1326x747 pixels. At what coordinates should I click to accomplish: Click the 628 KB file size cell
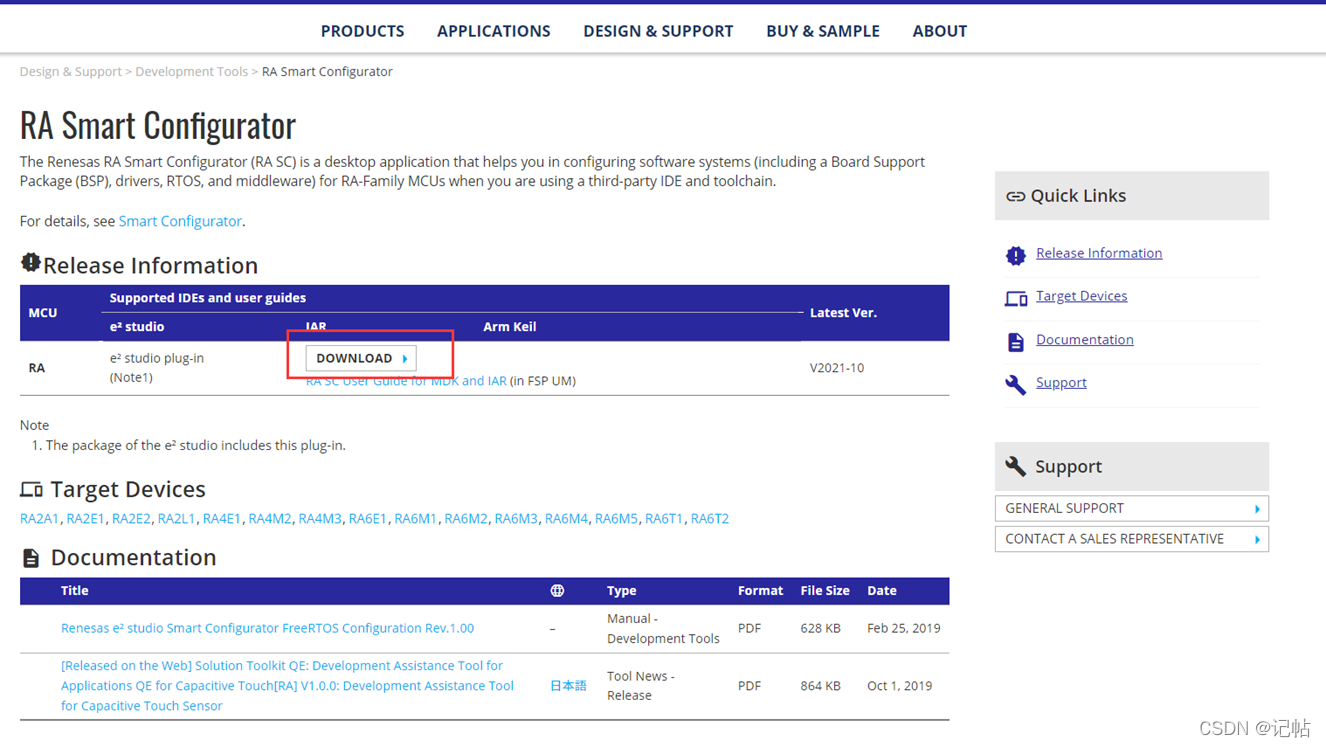point(820,628)
